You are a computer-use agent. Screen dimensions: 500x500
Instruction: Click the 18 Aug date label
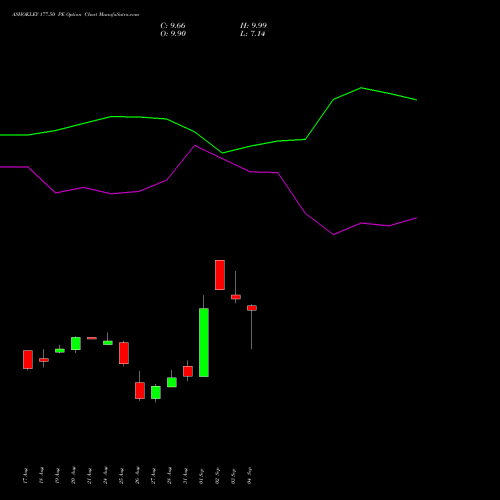point(42,476)
